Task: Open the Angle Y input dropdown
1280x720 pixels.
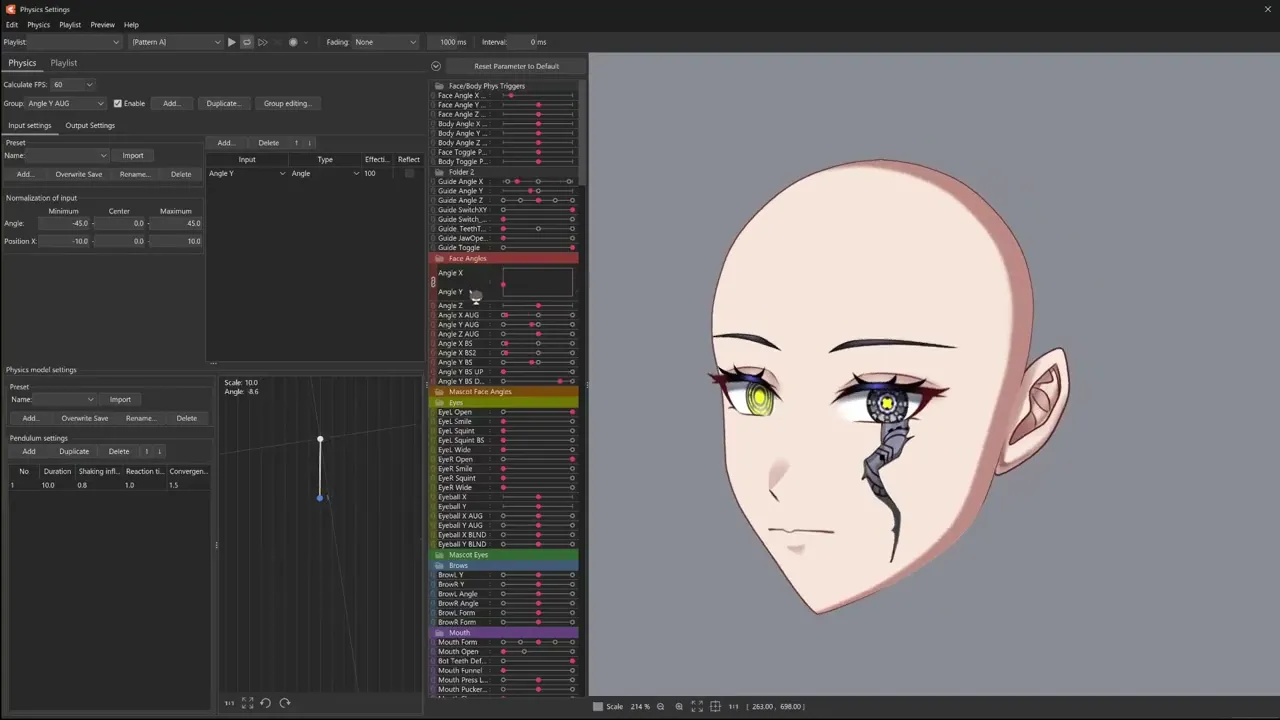Action: tap(246, 173)
